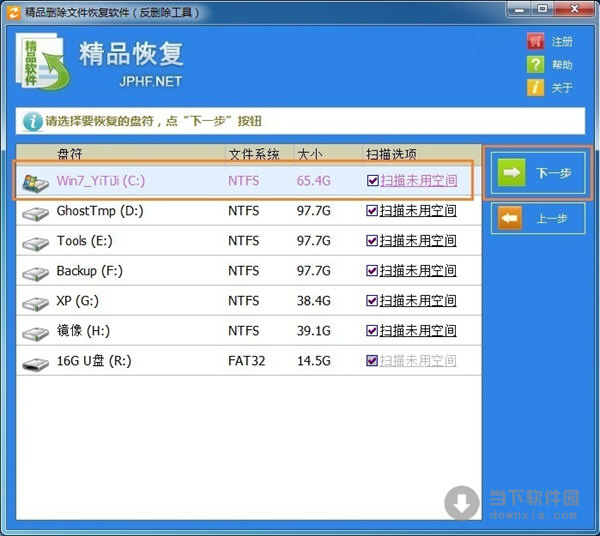
Task: Click the green question mark help icon
Action: pos(535,64)
